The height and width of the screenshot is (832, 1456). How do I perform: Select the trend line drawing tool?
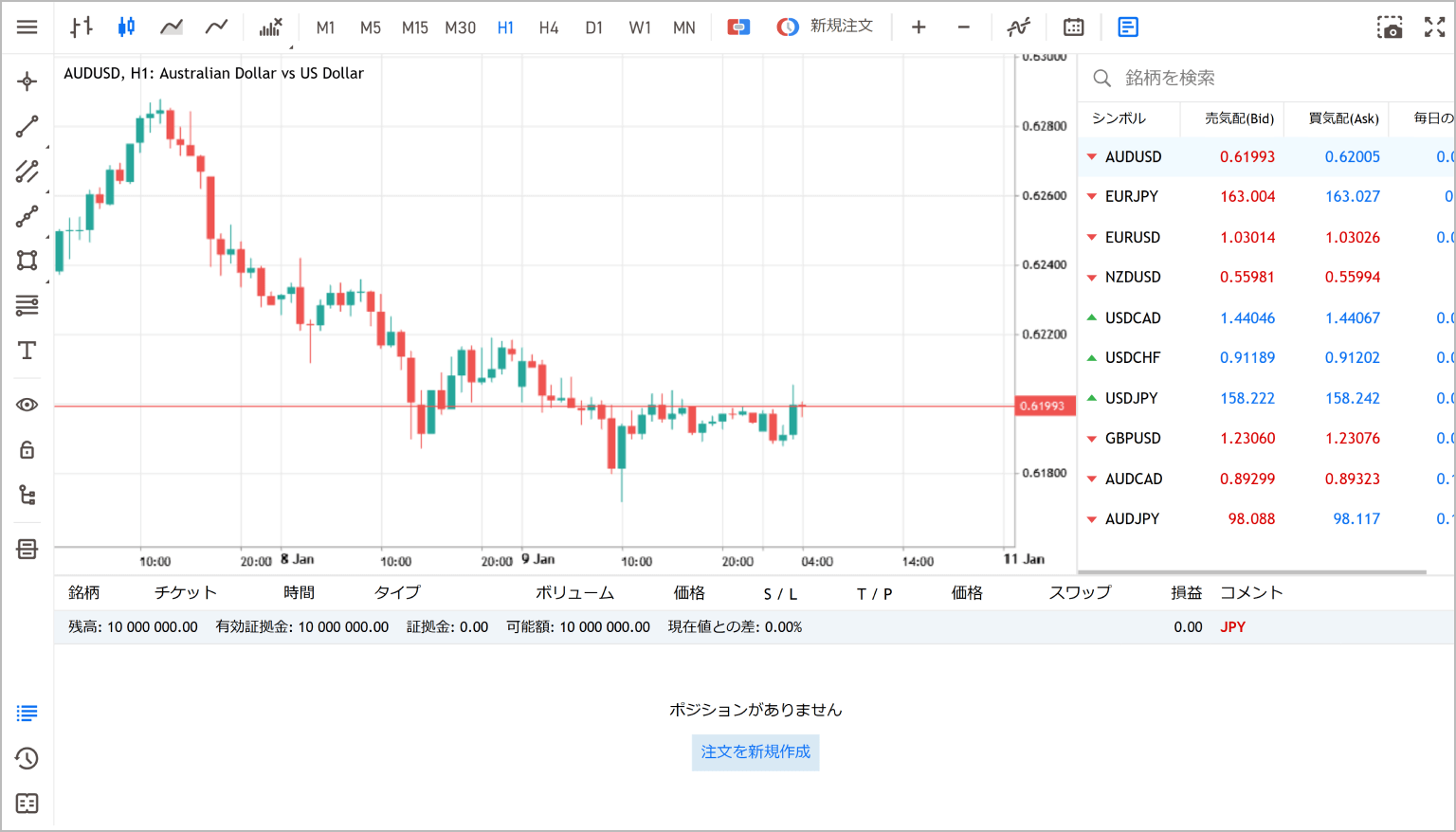[27, 126]
